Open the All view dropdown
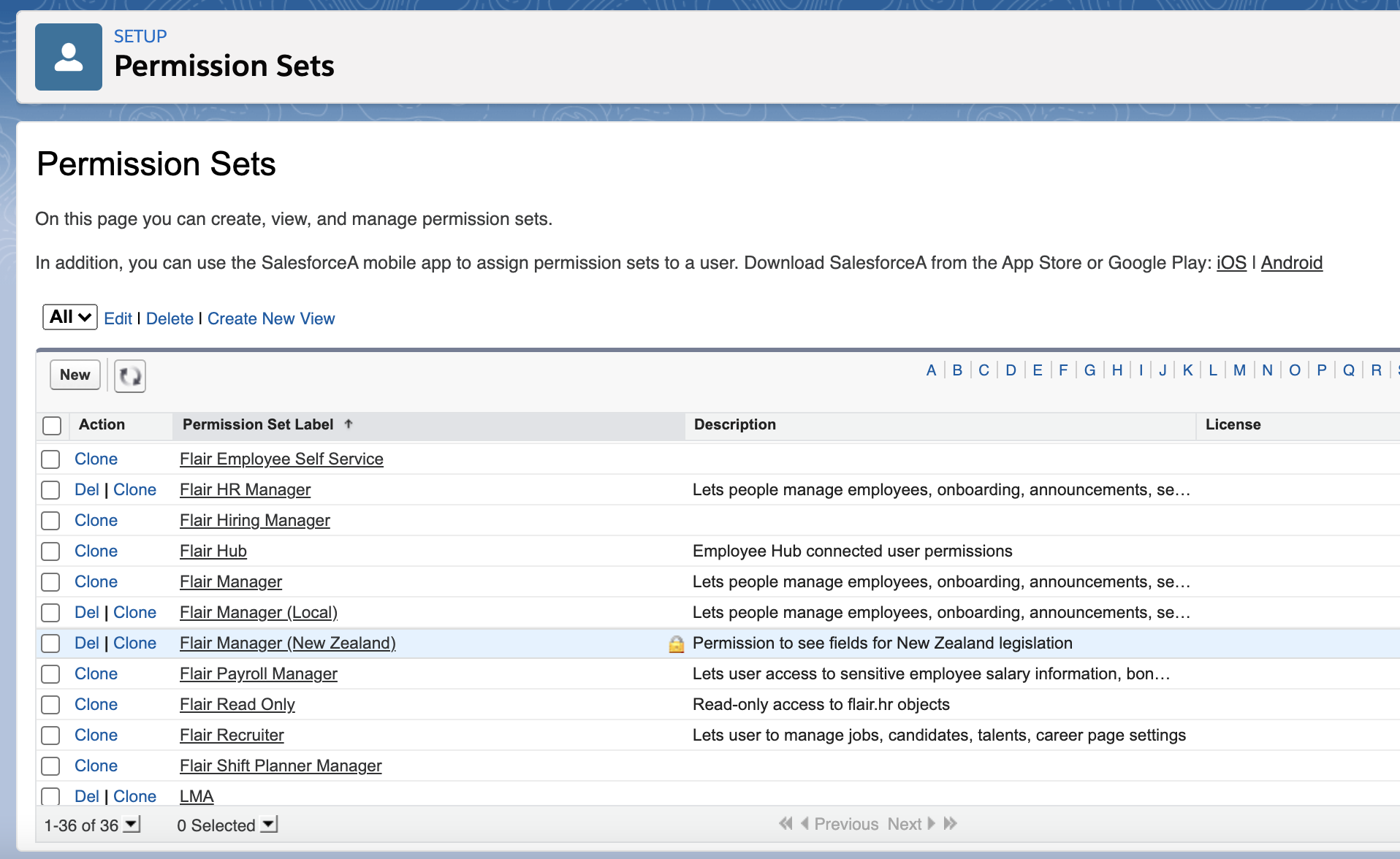1400x859 pixels. [69, 317]
